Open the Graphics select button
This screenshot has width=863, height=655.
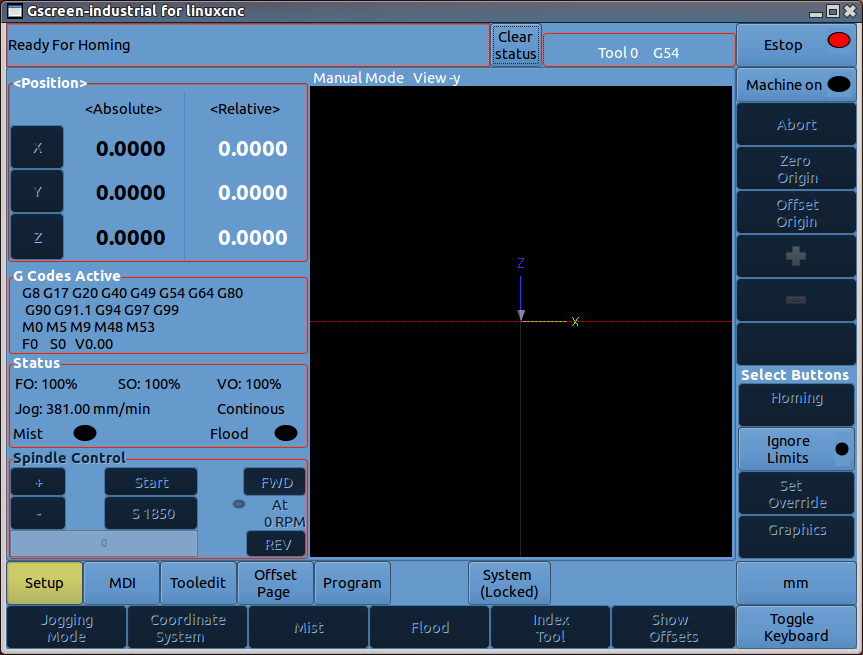coord(796,537)
